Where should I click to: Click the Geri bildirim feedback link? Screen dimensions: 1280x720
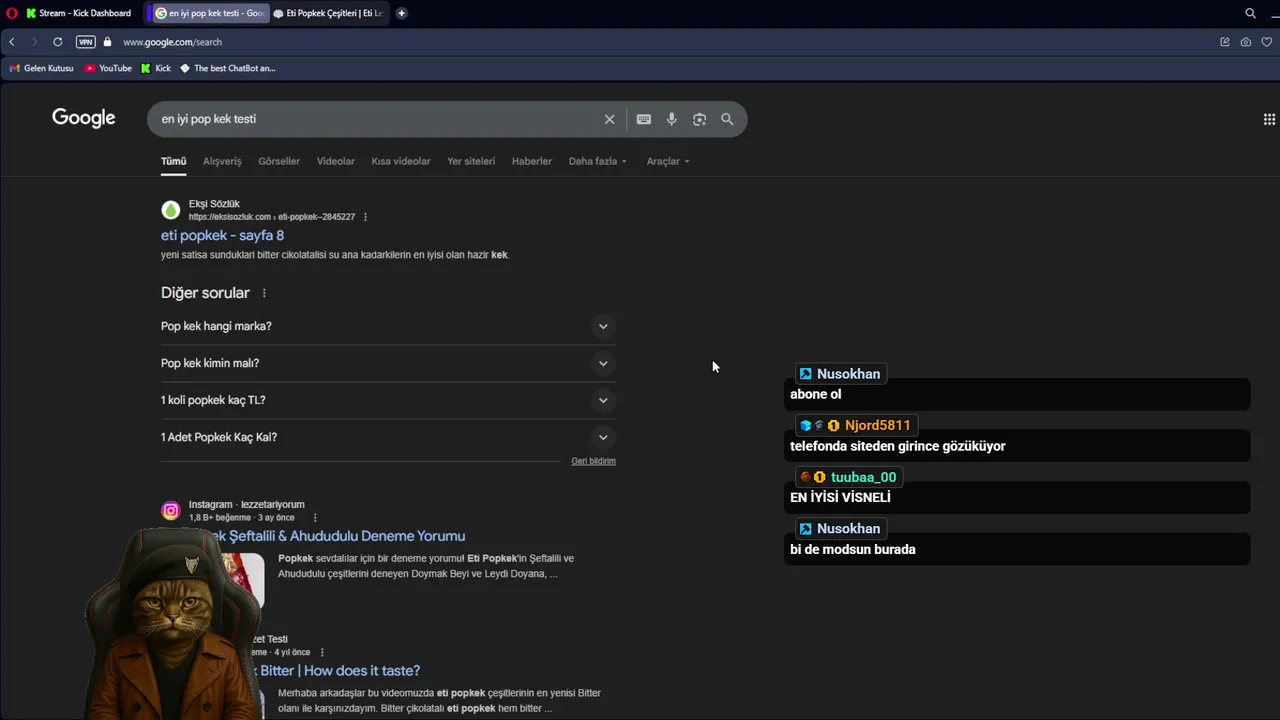[593, 461]
